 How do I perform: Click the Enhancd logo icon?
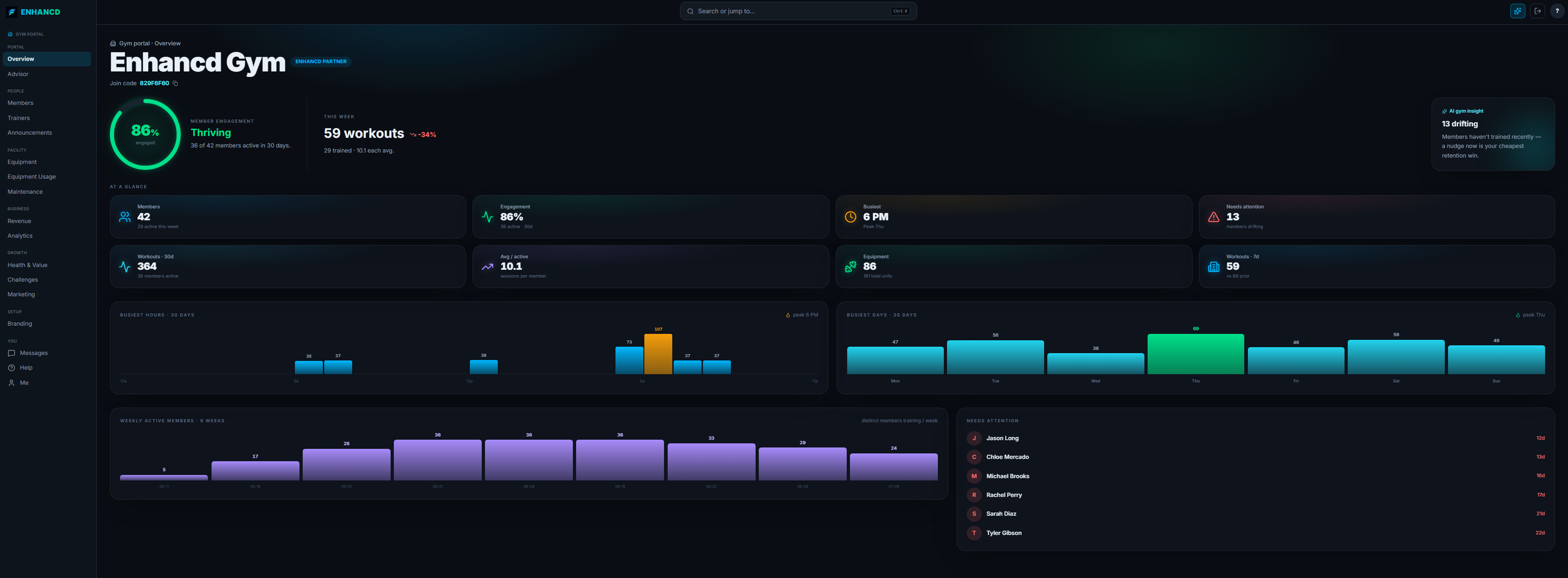coord(11,11)
